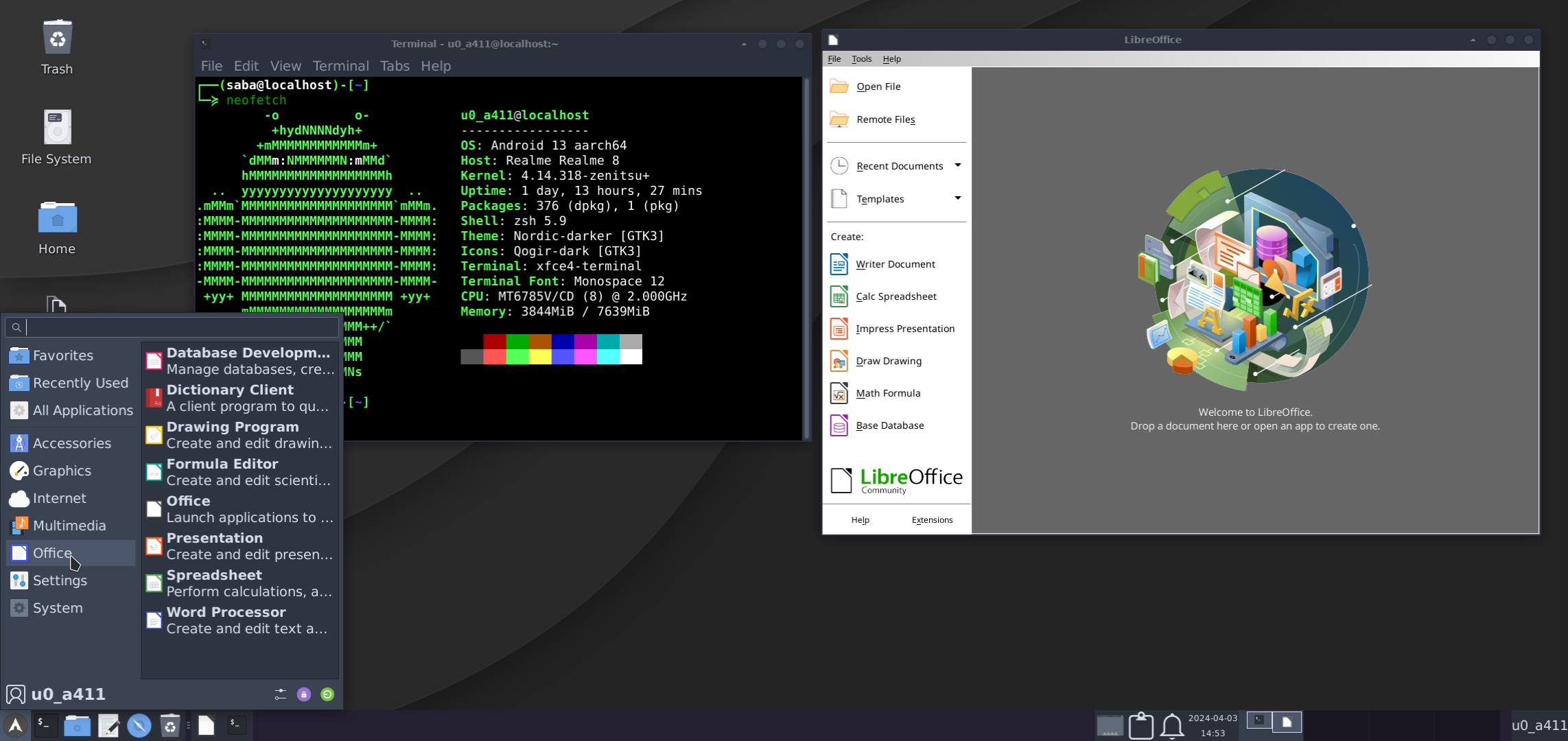
Task: Click Remote Files folder icon in LibreOffice
Action: click(839, 119)
